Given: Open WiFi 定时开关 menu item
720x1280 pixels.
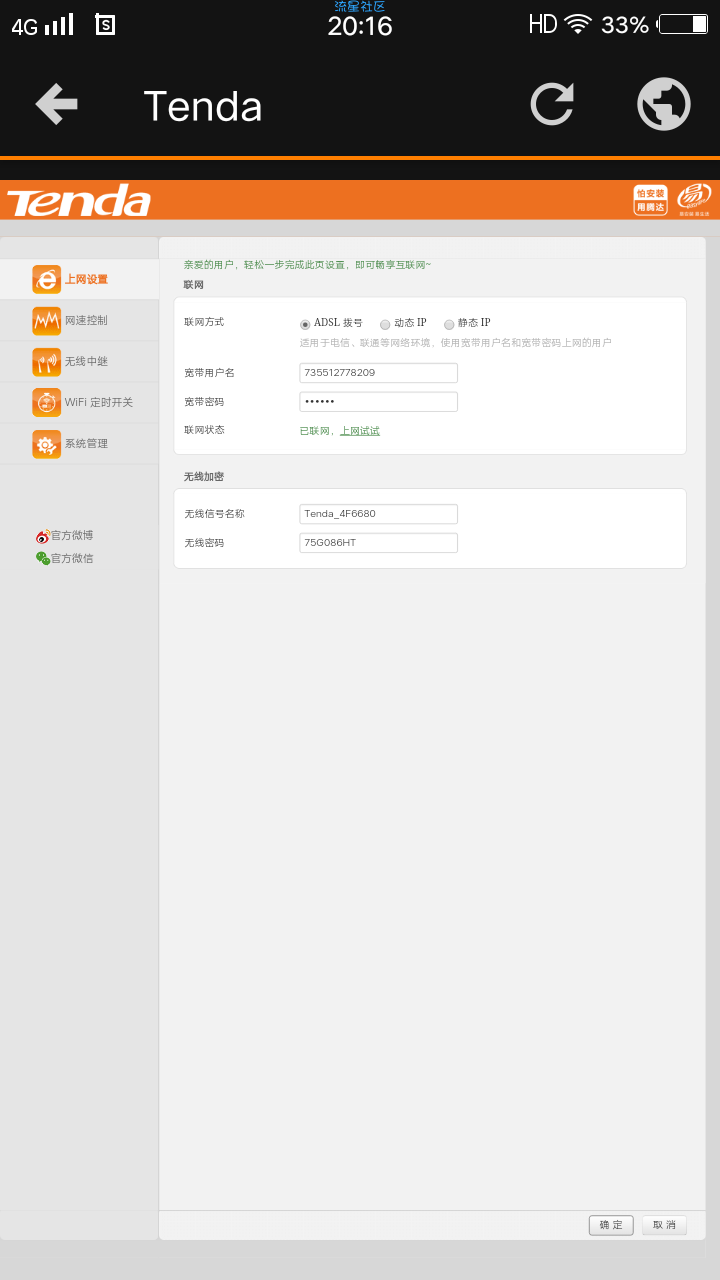Looking at the screenshot, I should (x=79, y=402).
